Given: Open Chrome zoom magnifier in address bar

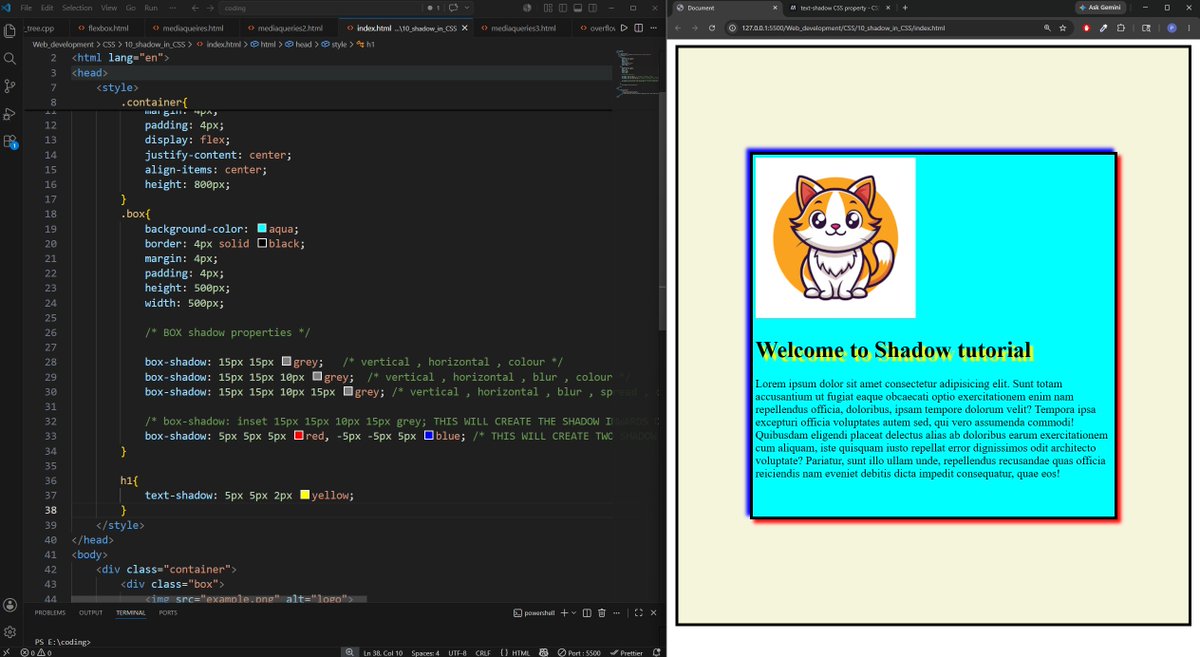Looking at the screenshot, I should point(1047,28).
